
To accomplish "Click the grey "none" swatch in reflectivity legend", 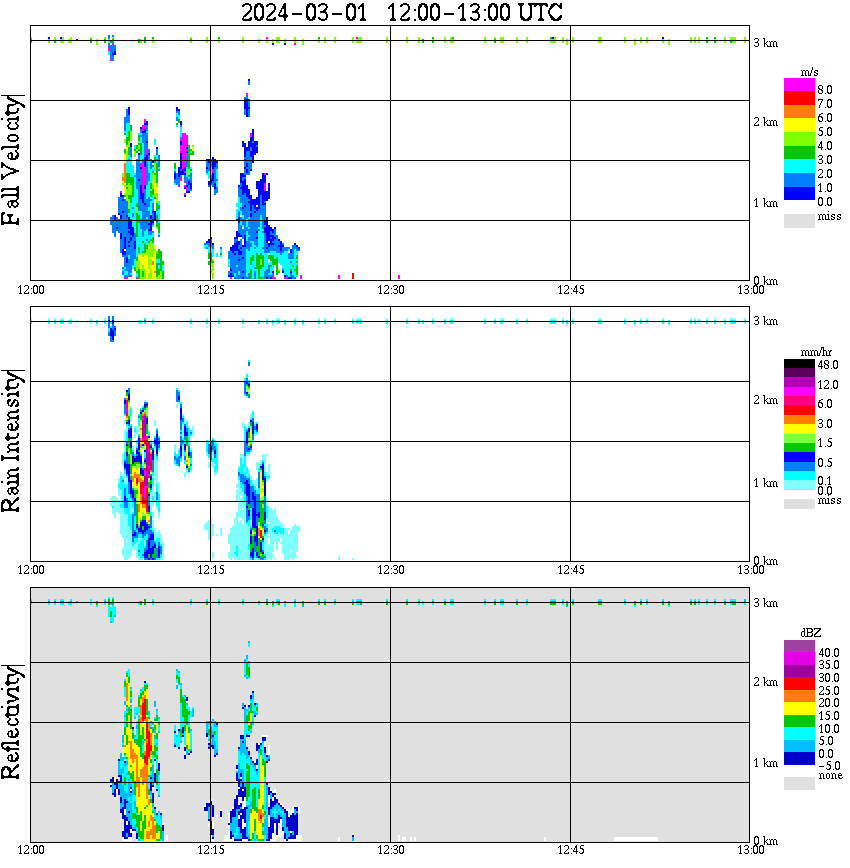I will tap(799, 783).
